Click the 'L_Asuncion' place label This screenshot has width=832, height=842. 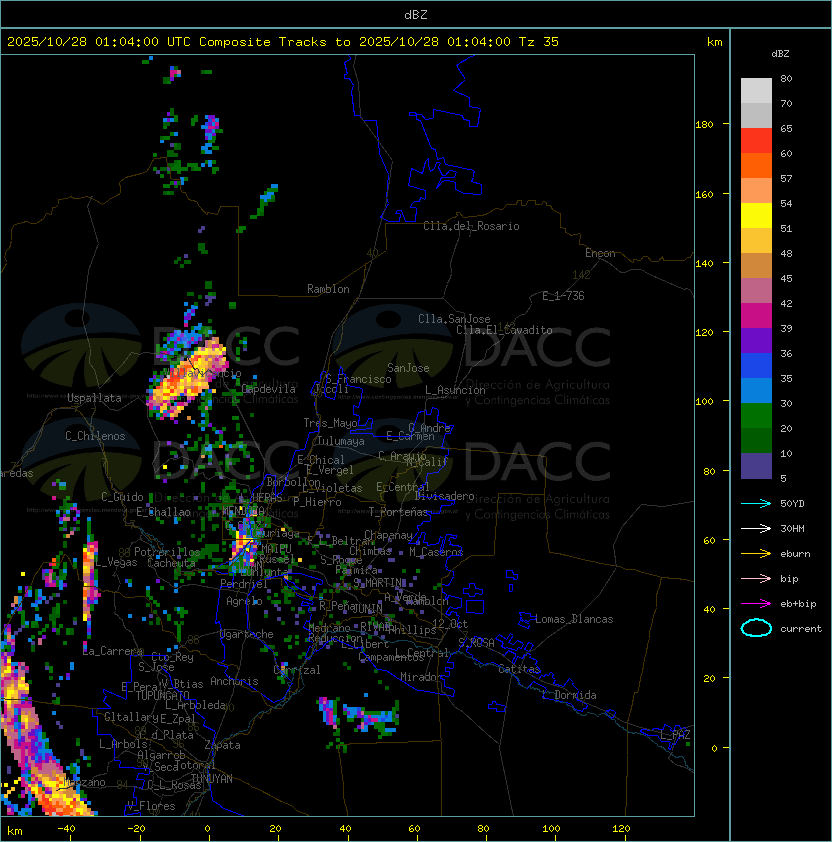[455, 390]
